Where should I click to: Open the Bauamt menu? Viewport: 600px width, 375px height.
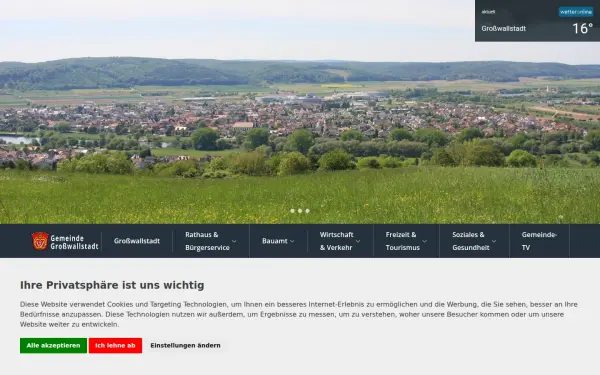(x=274, y=241)
